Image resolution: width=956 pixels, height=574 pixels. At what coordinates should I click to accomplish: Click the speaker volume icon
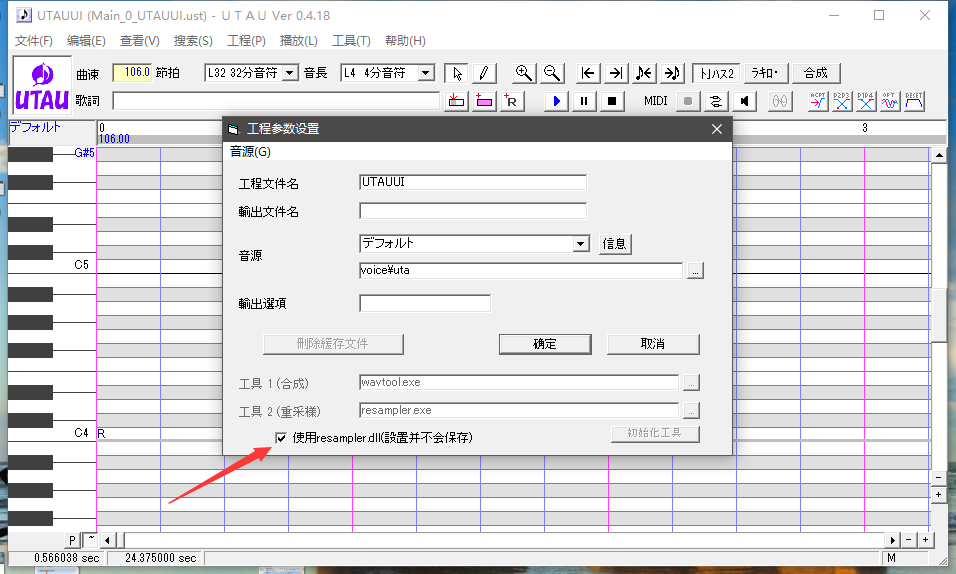click(x=744, y=101)
